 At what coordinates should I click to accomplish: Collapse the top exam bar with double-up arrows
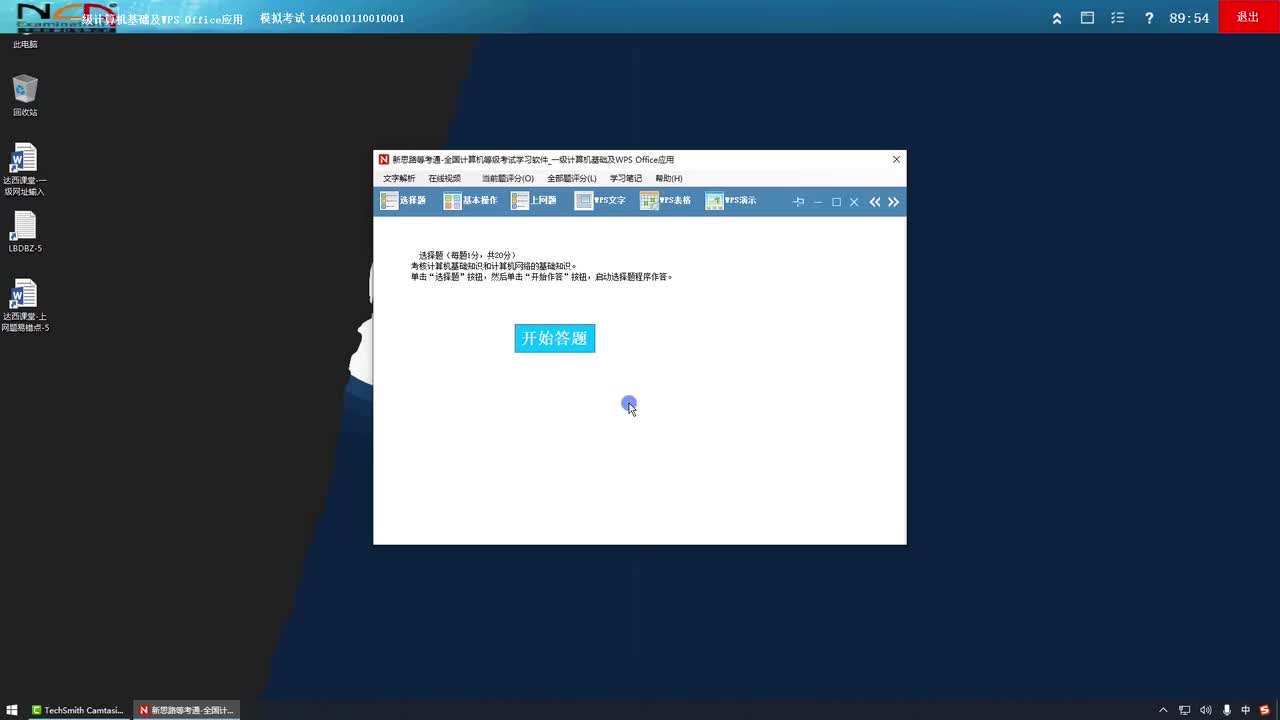point(1057,18)
